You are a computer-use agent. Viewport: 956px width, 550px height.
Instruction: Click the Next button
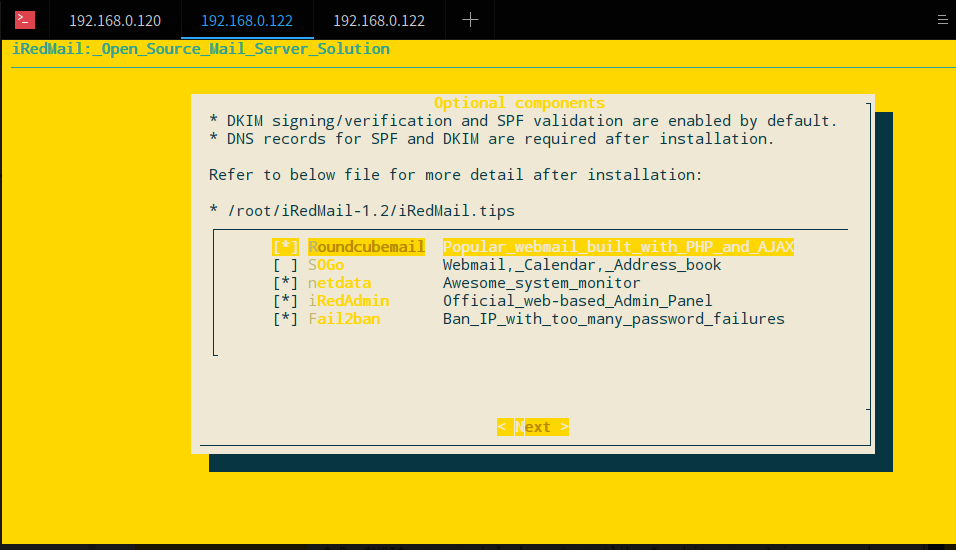point(533,427)
